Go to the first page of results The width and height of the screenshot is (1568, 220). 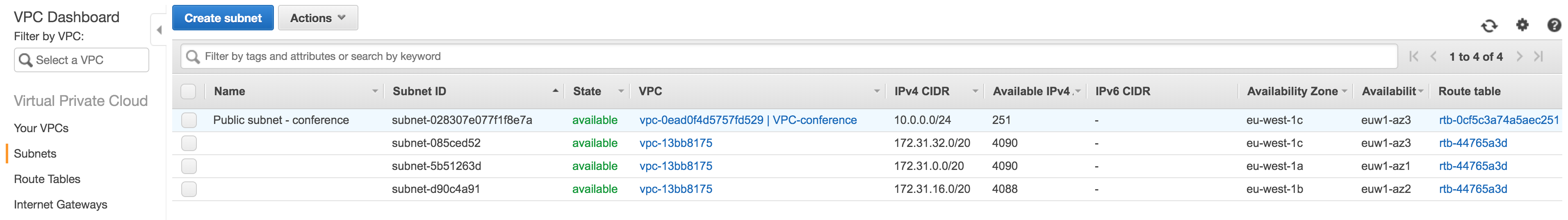[x=1414, y=56]
